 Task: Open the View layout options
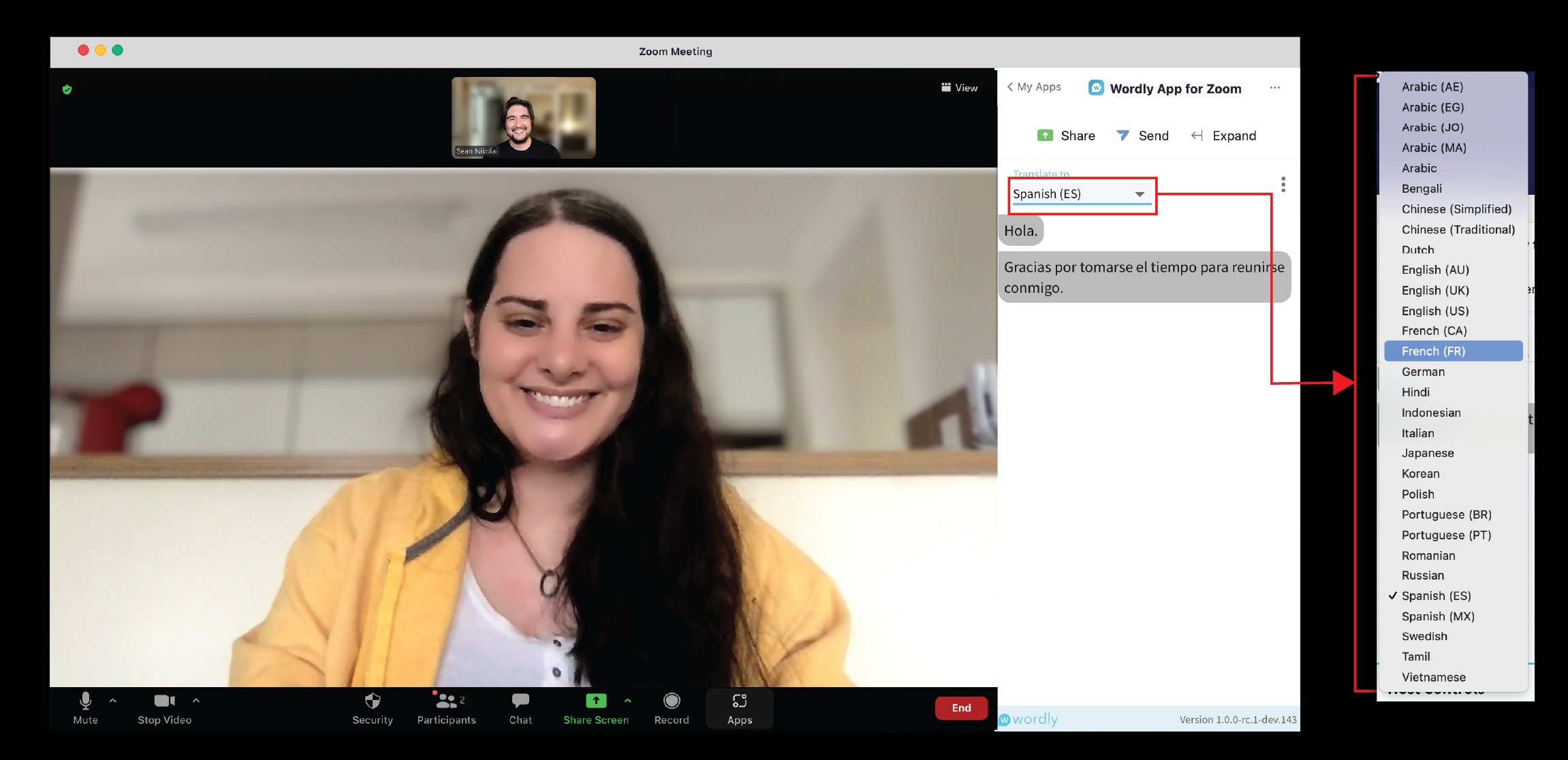coord(959,88)
